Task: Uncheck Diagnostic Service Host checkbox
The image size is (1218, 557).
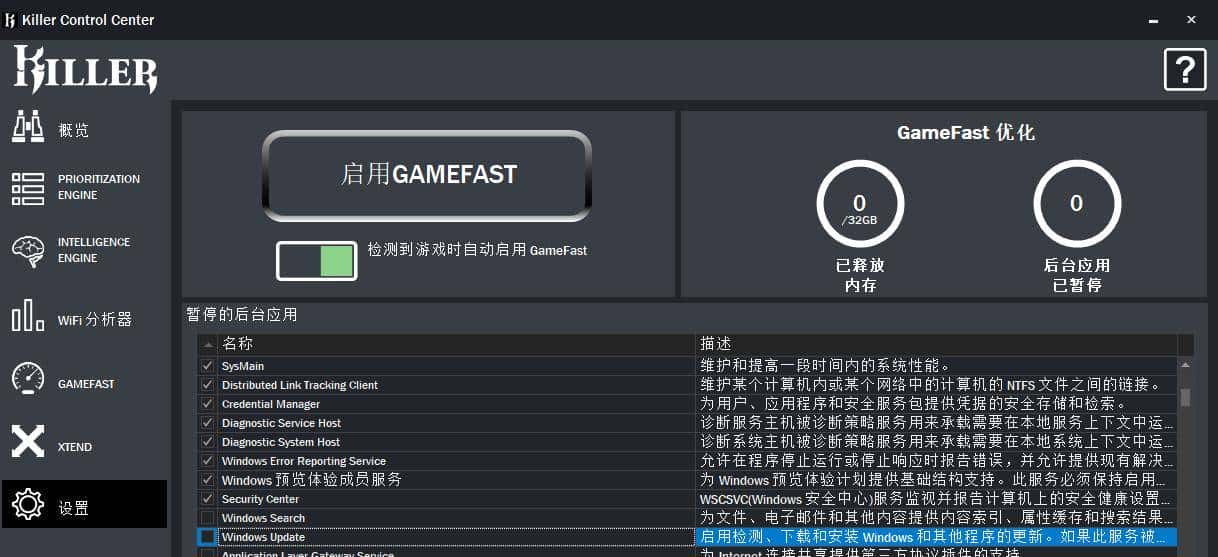Action: 207,423
